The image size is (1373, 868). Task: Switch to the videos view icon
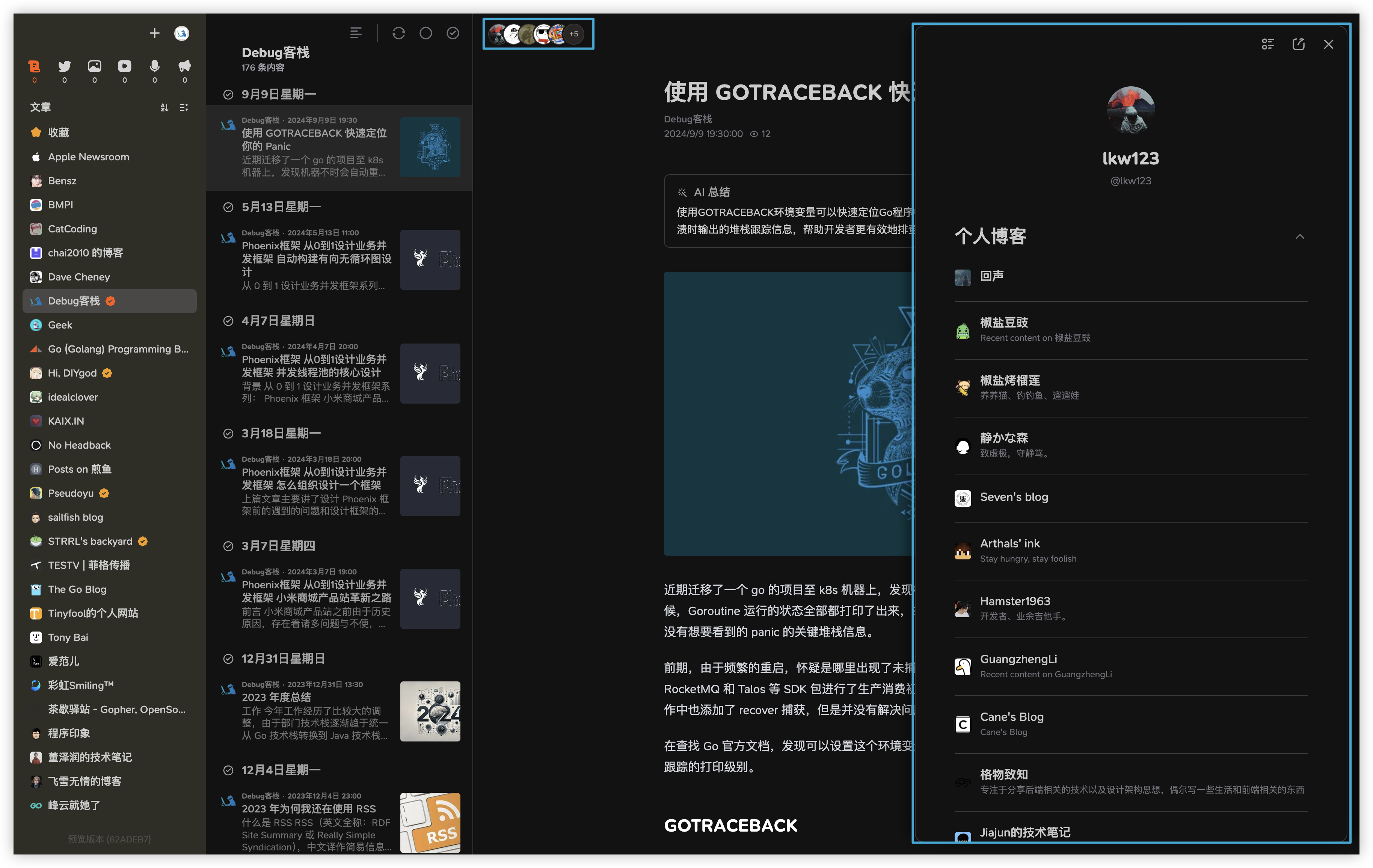point(124,66)
